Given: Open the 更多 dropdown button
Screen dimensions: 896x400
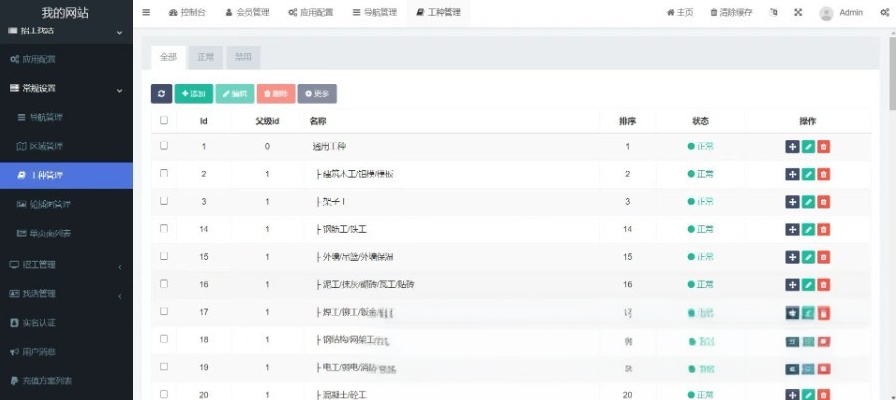Looking at the screenshot, I should [317, 94].
